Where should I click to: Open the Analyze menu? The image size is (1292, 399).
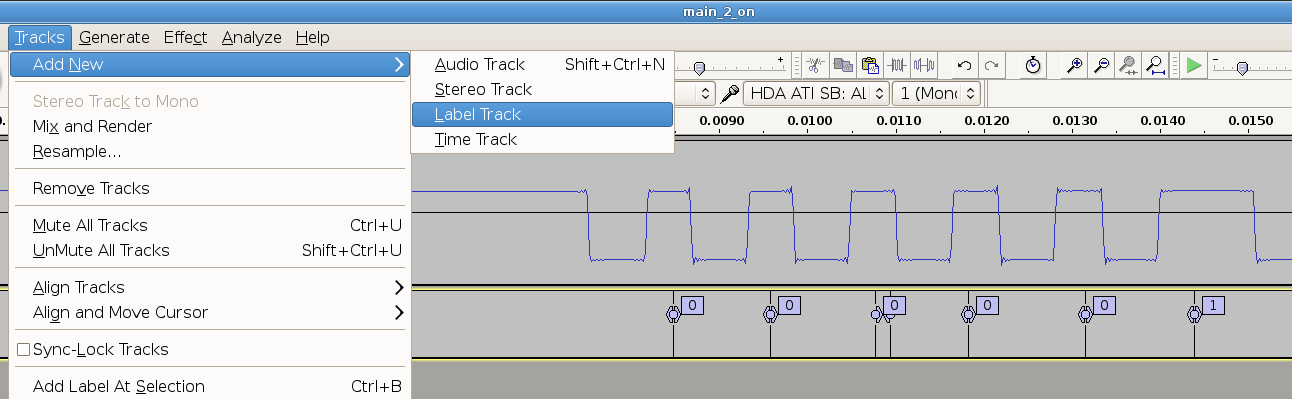[x=252, y=37]
